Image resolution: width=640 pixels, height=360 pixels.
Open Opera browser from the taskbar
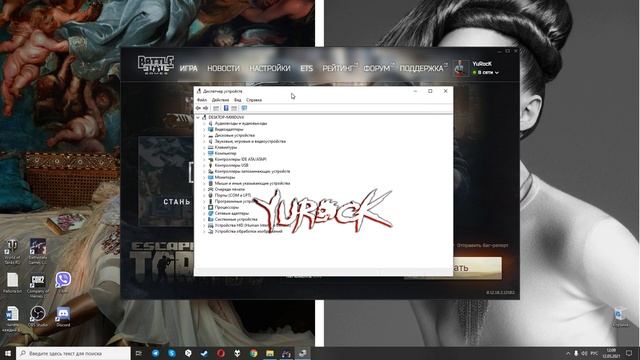(221, 353)
